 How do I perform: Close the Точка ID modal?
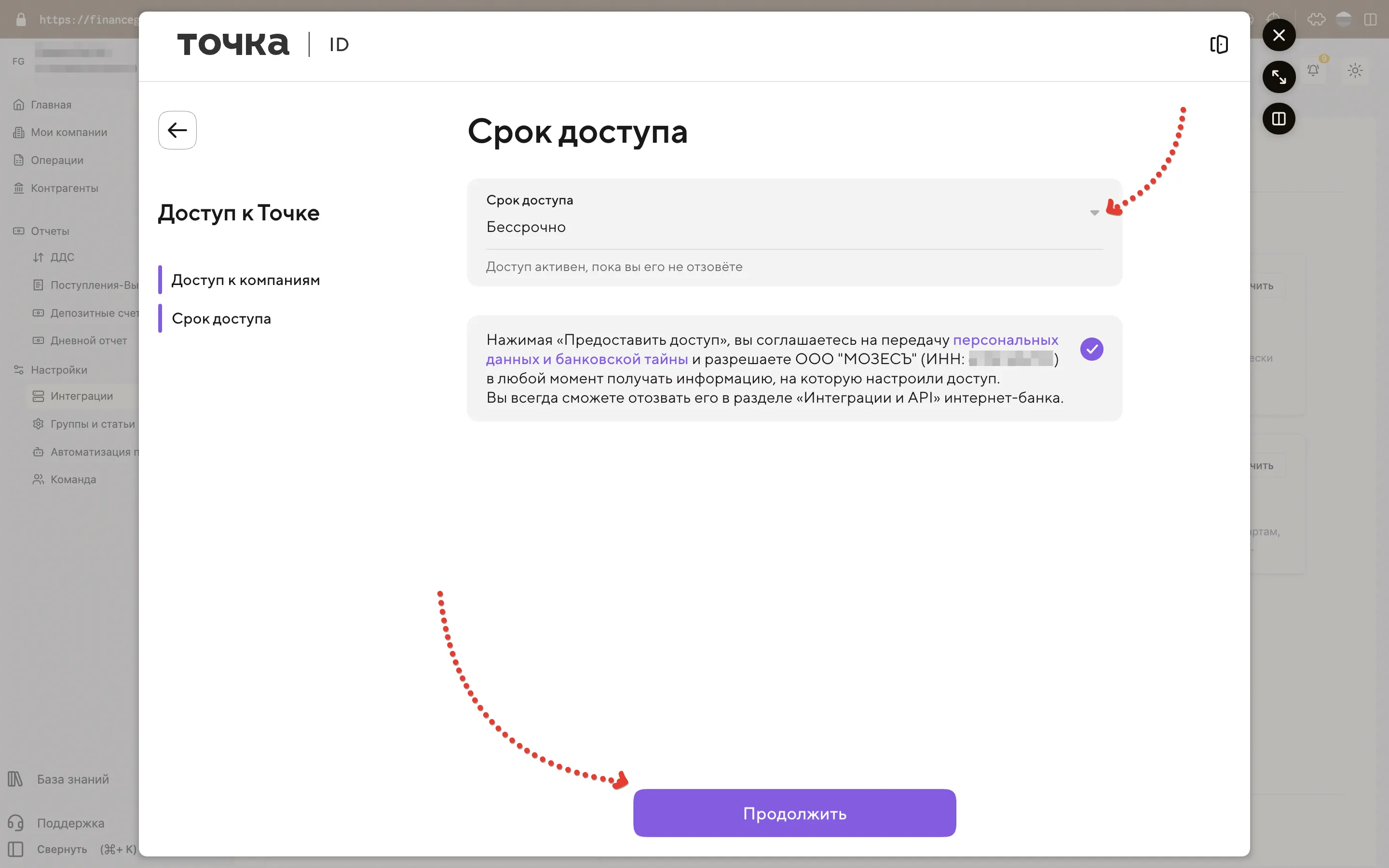[1279, 35]
